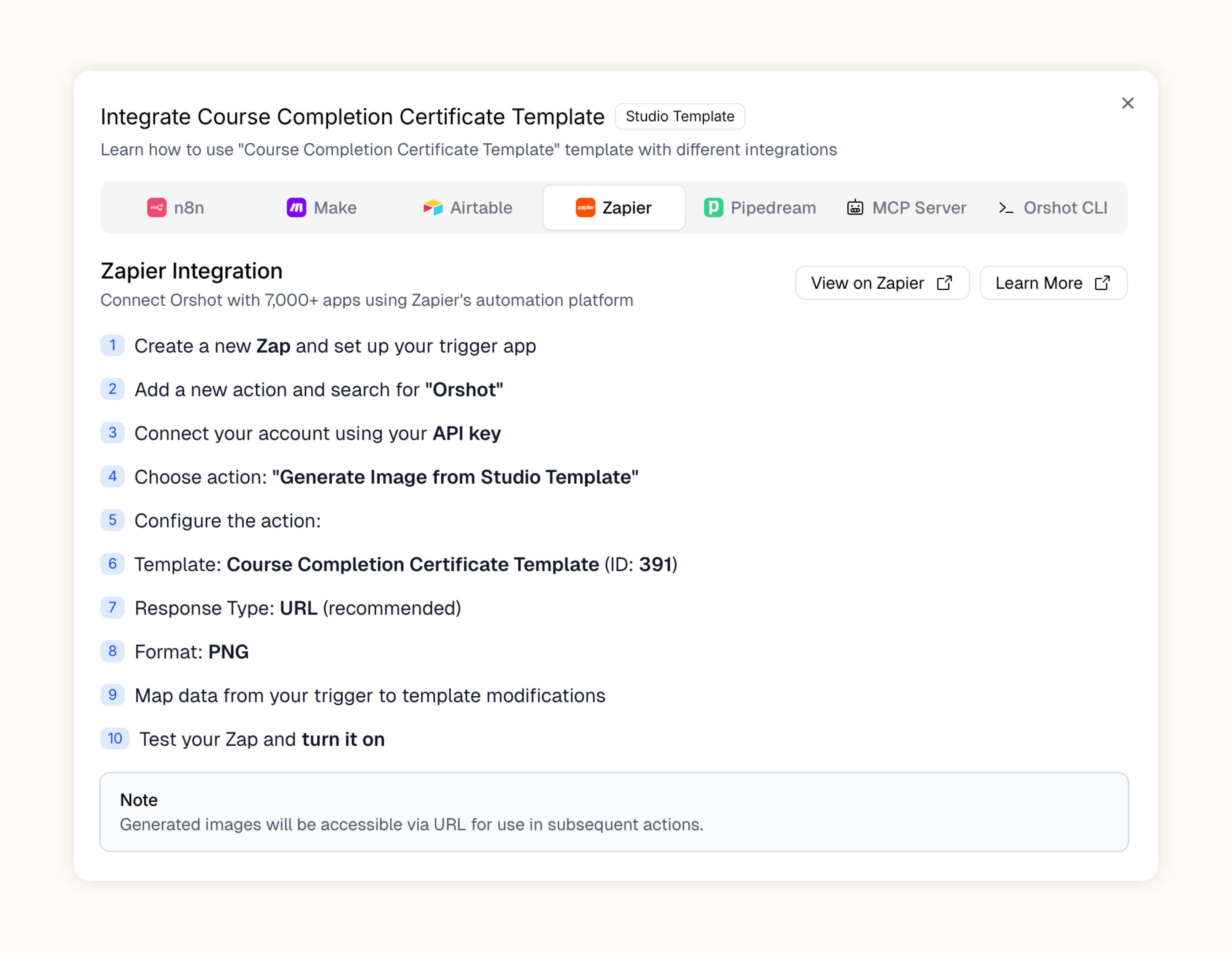Image resolution: width=1232 pixels, height=953 pixels.
Task: Click 'Generate Image from Studio Template' step text
Action: [x=387, y=477]
